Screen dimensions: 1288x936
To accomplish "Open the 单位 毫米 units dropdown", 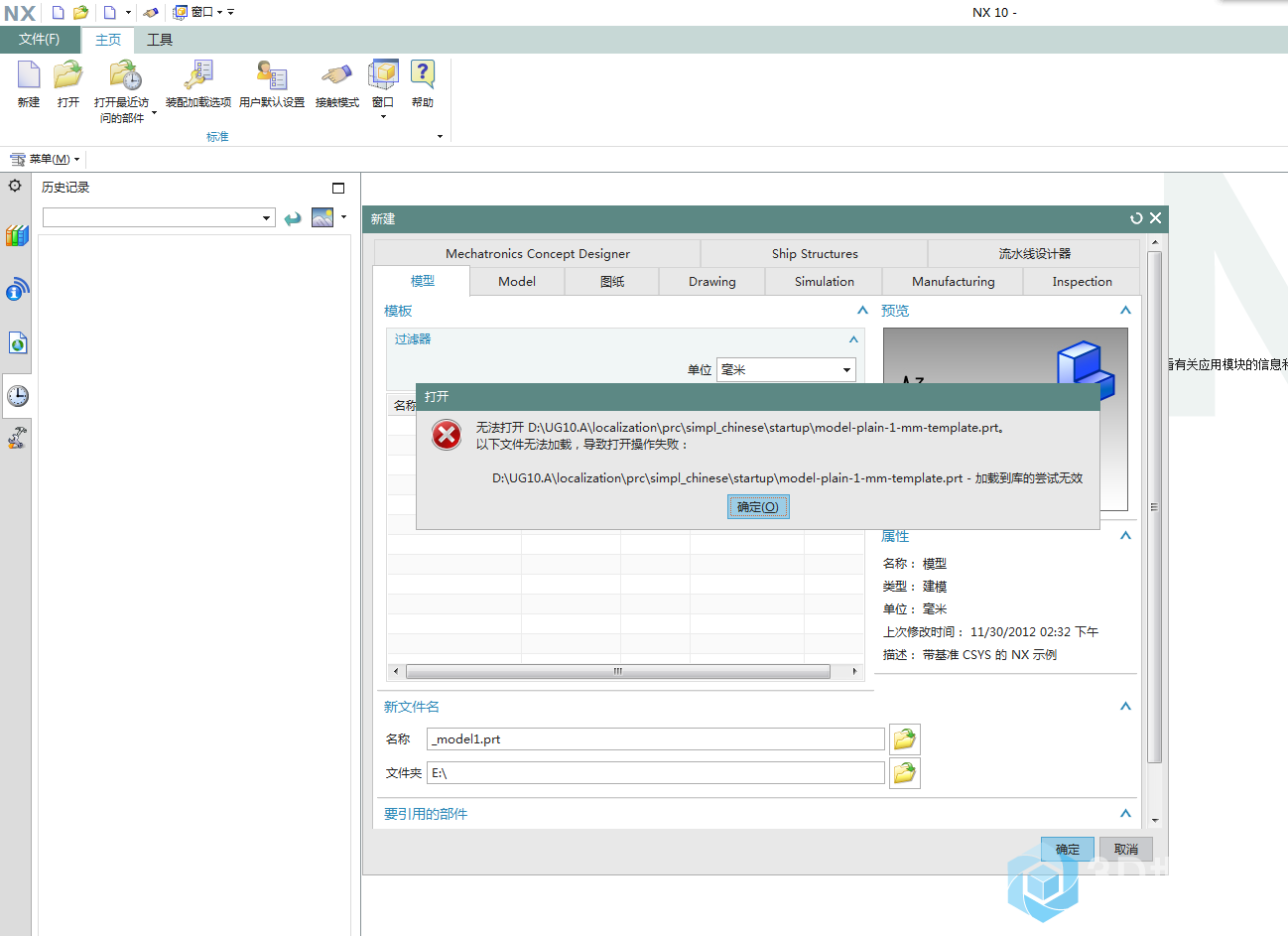I will pos(785,369).
